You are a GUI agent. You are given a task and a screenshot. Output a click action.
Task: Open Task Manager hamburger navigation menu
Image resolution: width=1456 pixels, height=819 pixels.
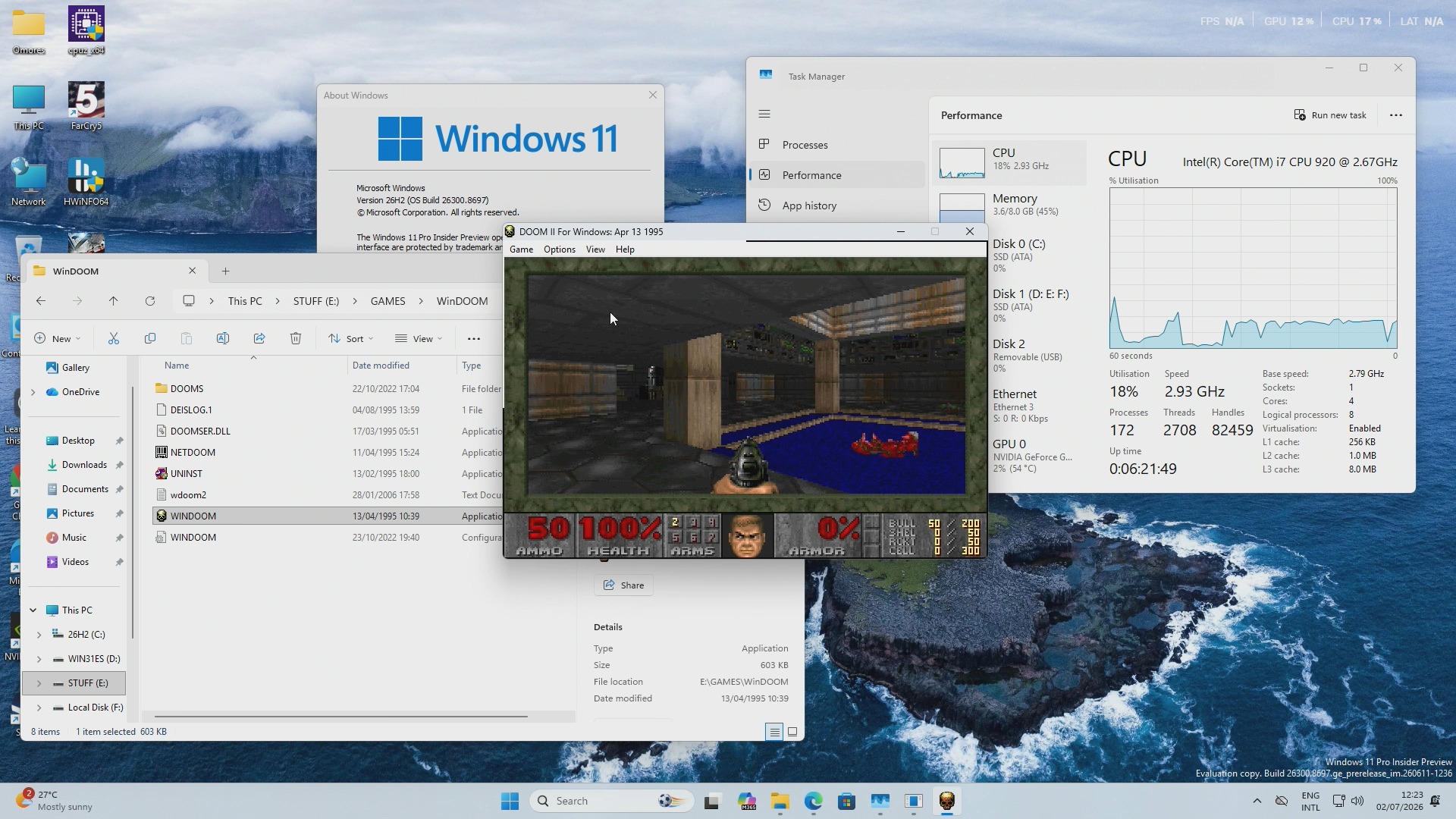coord(764,115)
